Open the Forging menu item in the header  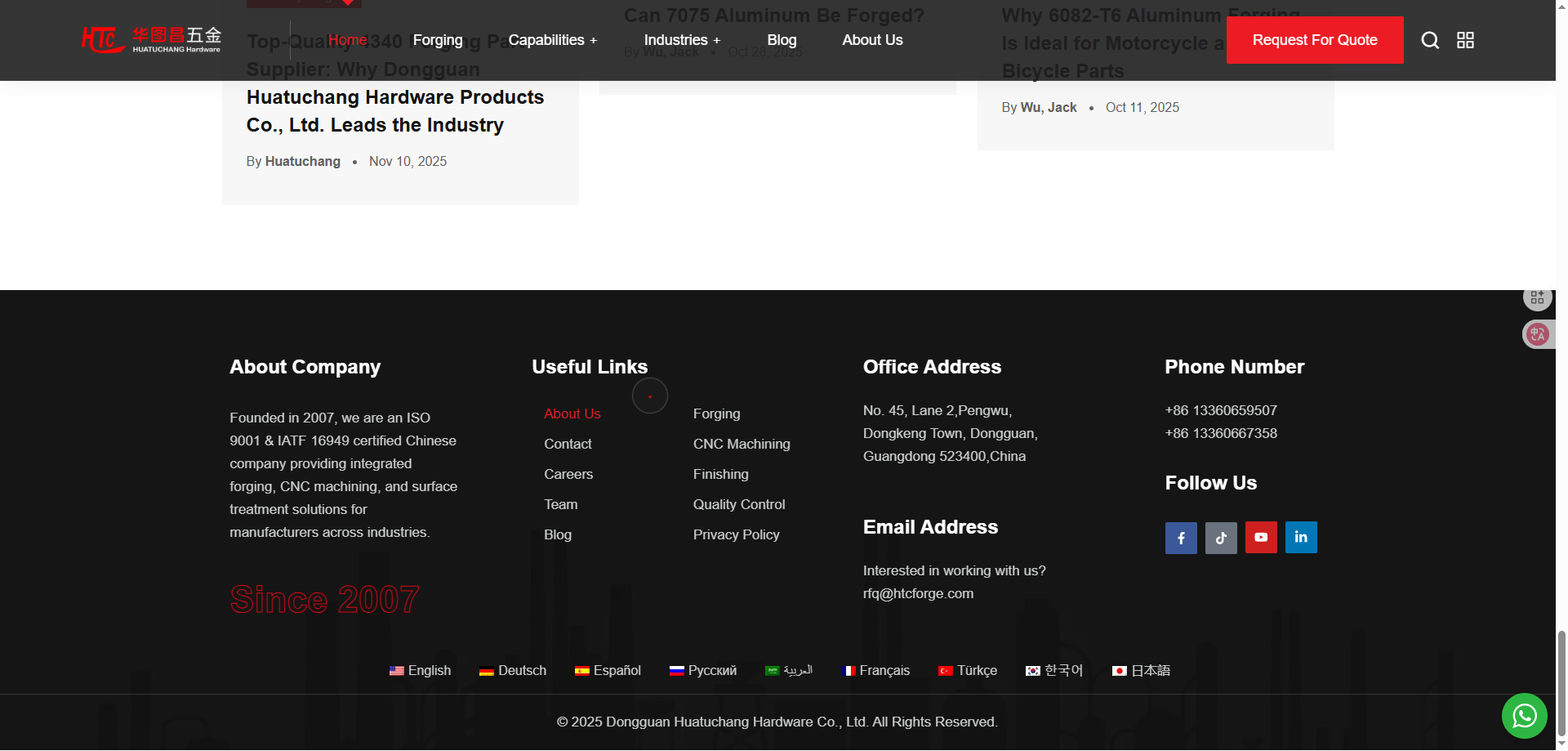pyautogui.click(x=438, y=40)
